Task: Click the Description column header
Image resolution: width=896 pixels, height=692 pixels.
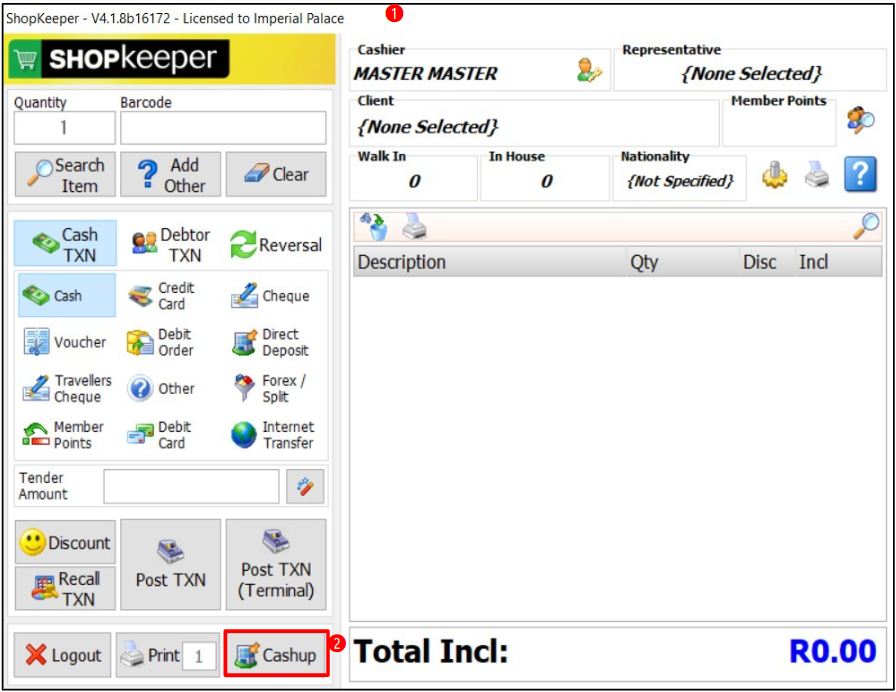Action: 490,262
